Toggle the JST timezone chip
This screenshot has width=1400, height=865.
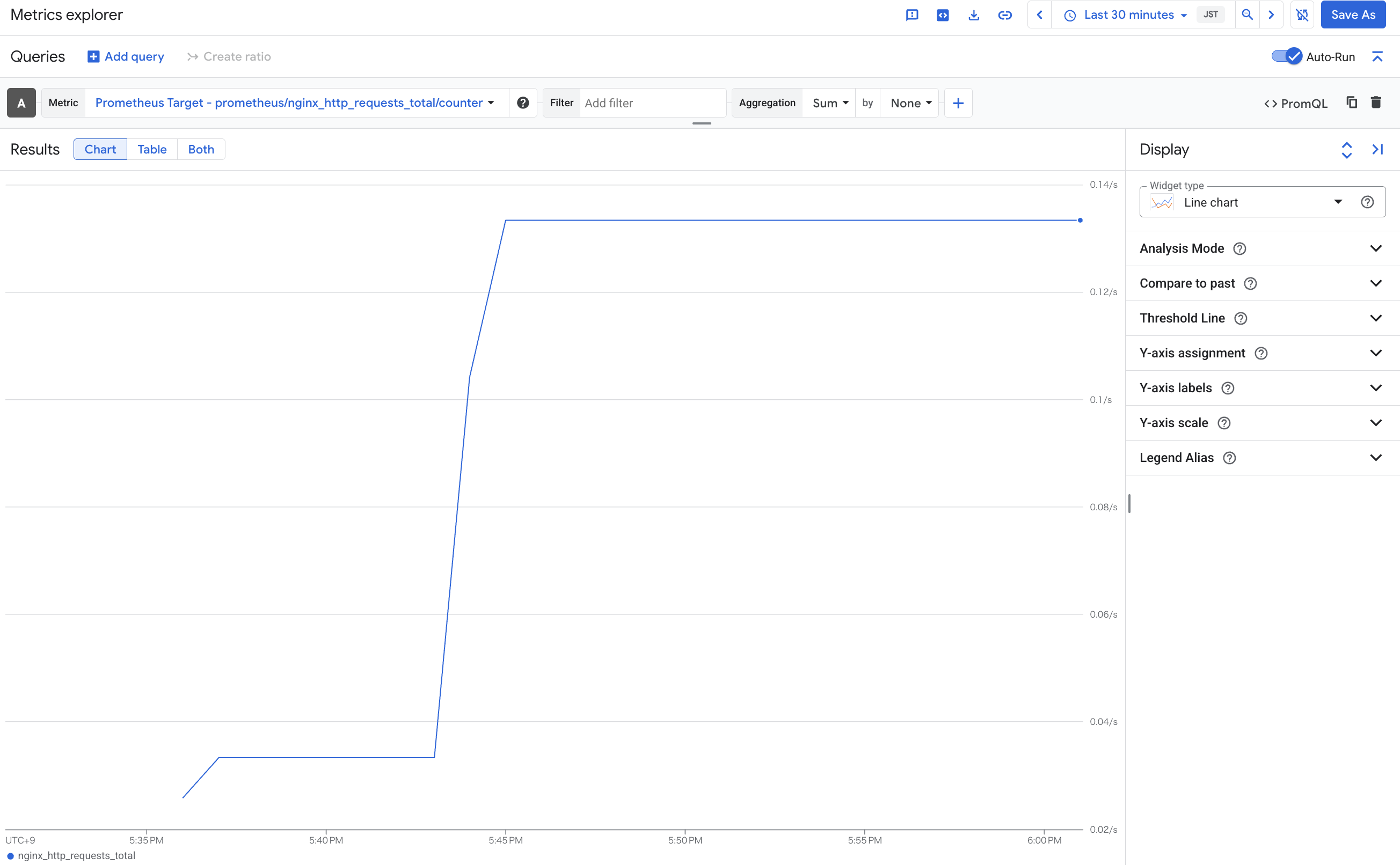click(1210, 15)
